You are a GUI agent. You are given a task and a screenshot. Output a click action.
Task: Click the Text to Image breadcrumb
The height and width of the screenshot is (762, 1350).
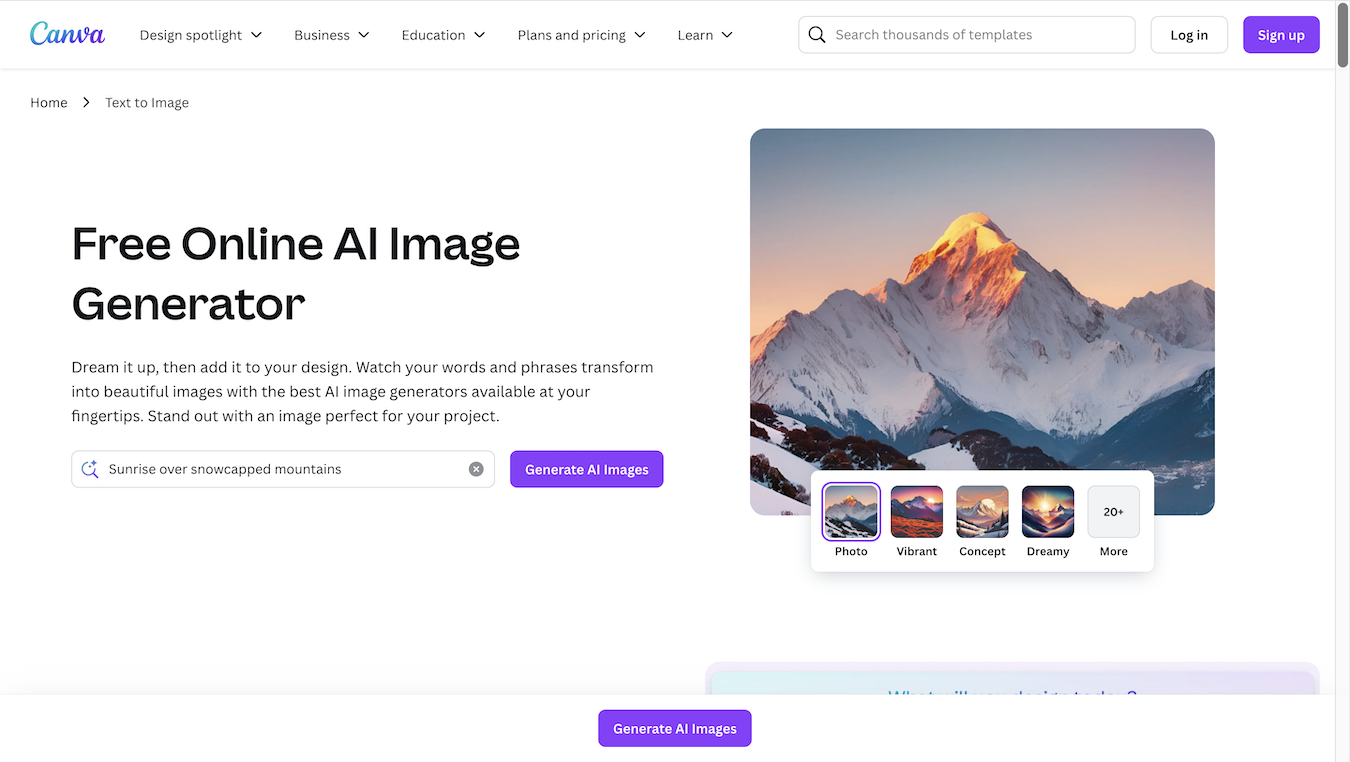tap(147, 102)
